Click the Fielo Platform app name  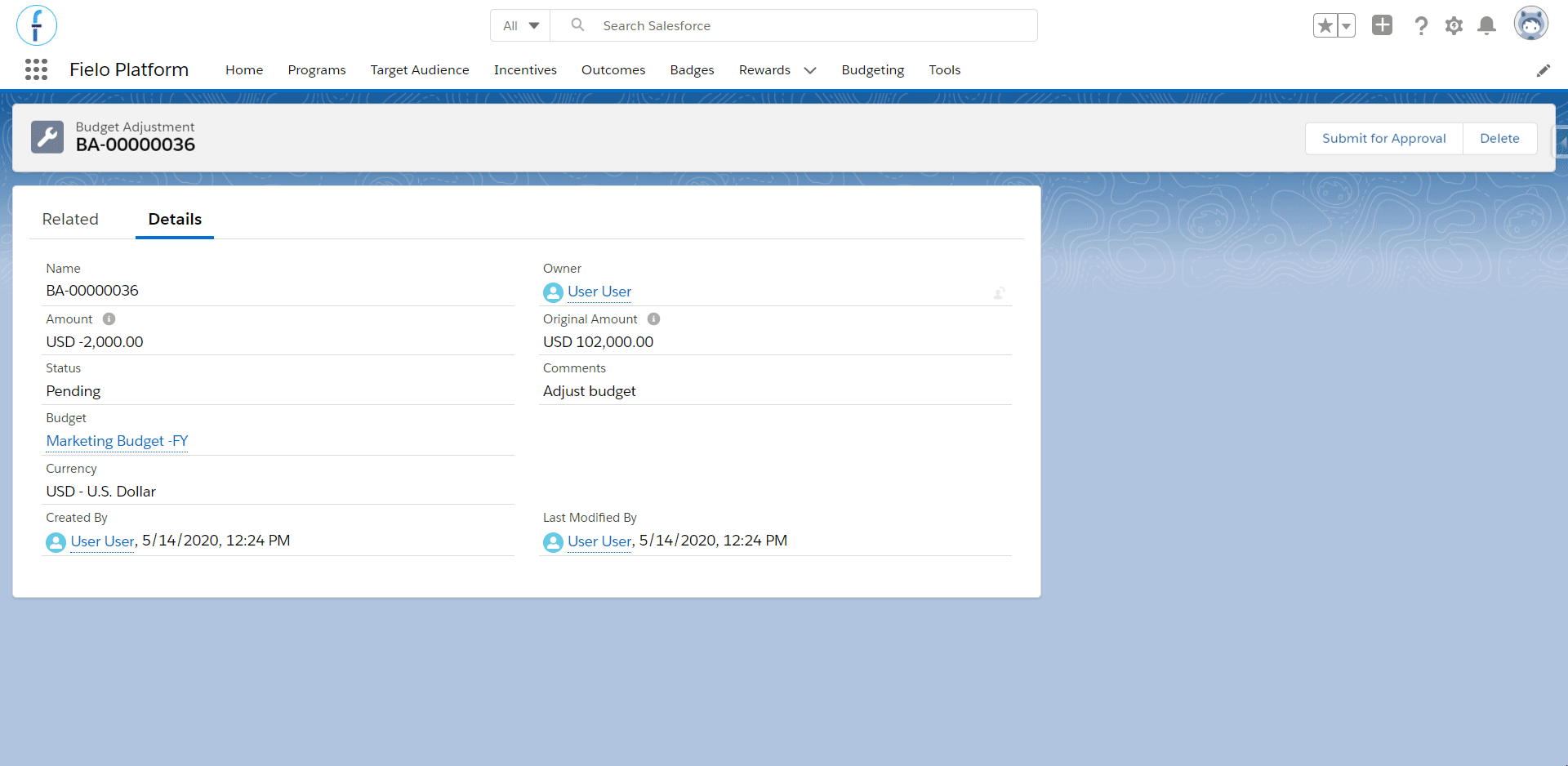coord(129,70)
